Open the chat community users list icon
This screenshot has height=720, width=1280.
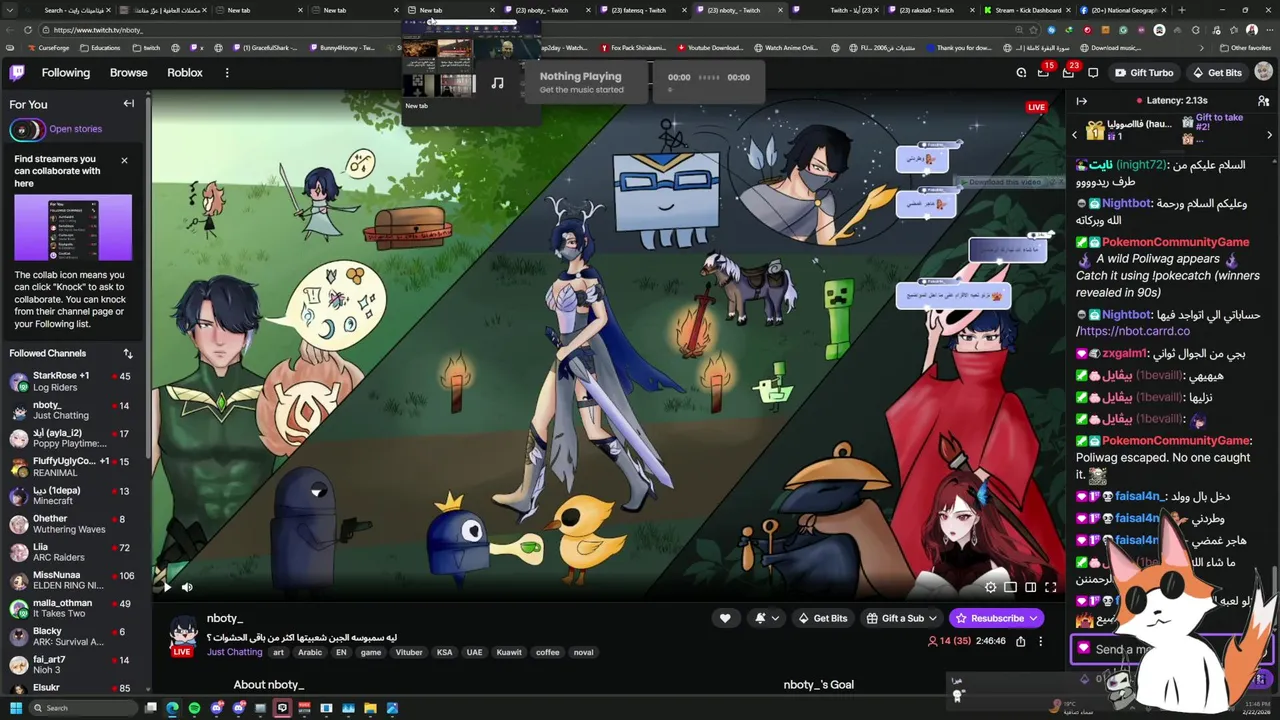click(1263, 100)
